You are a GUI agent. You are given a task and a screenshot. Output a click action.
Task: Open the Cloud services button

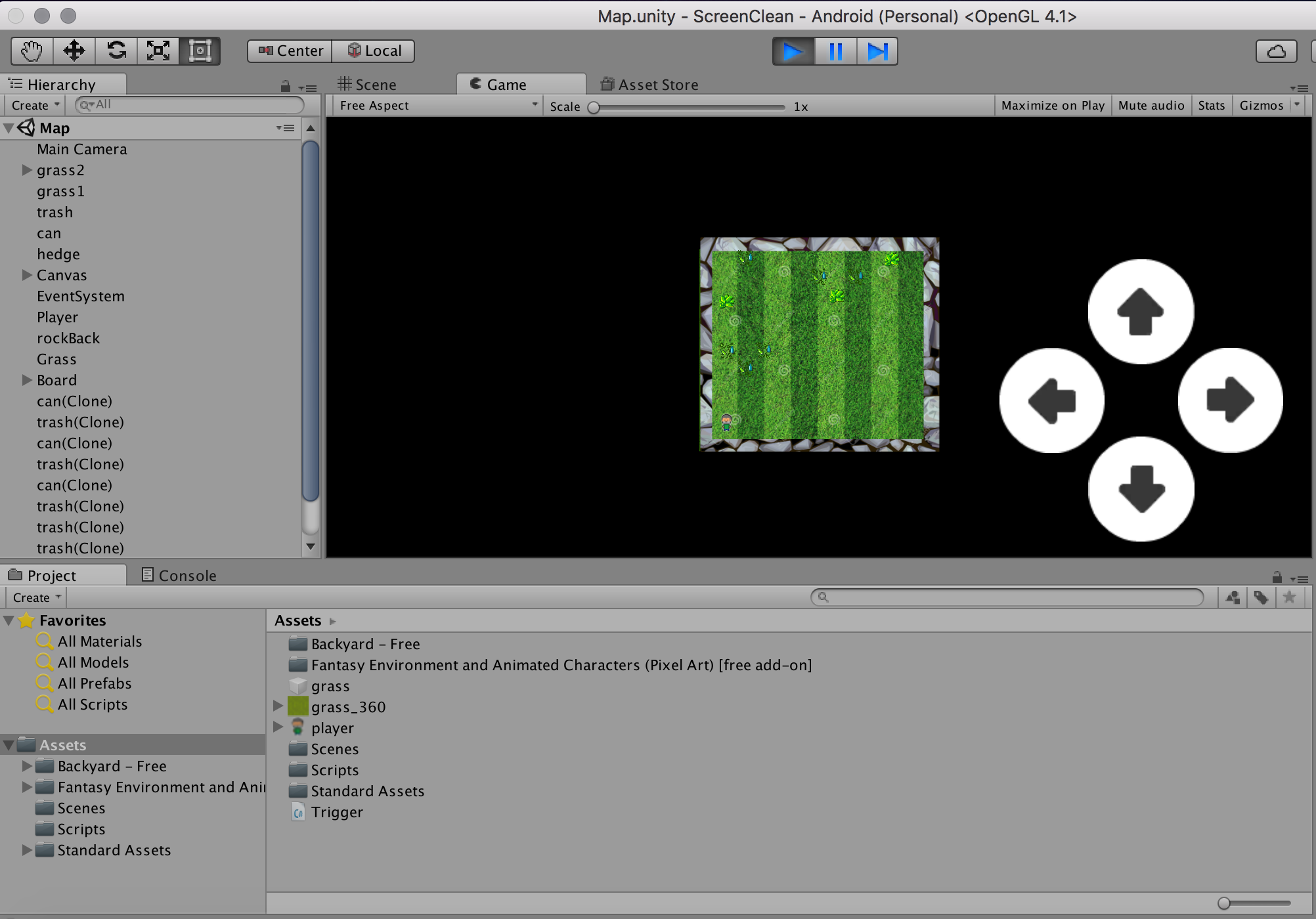1276,51
